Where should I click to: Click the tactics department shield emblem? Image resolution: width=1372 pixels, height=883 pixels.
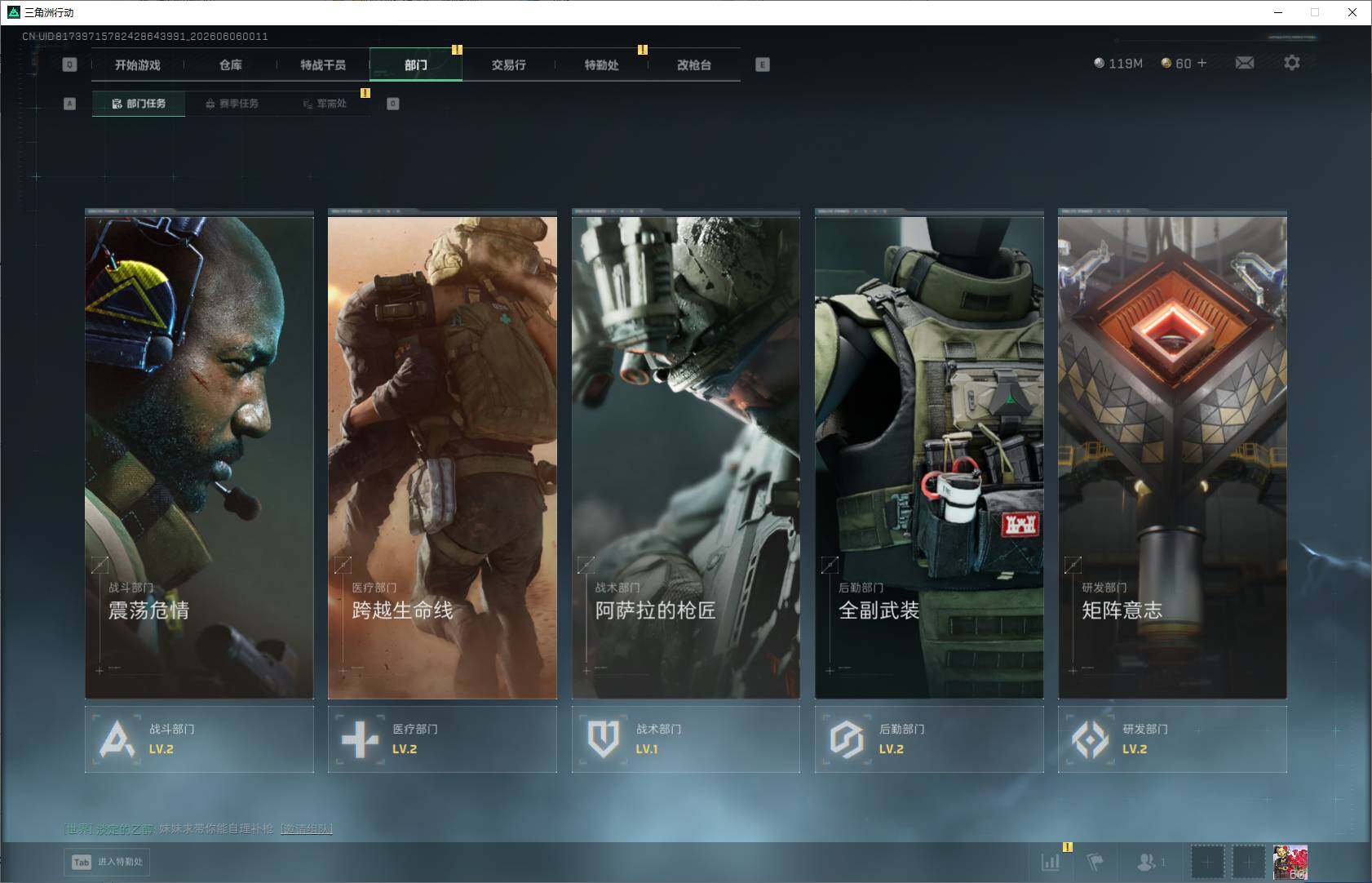604,739
